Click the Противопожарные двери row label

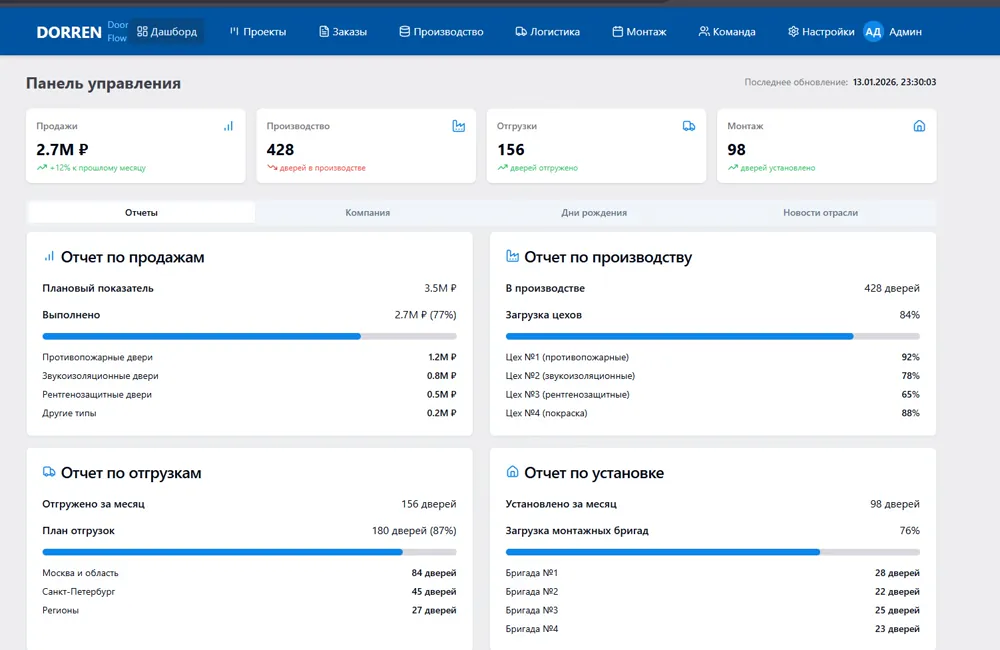pyautogui.click(x=98, y=357)
